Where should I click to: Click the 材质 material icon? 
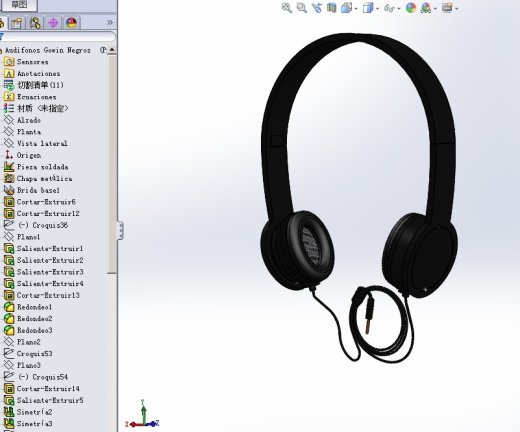9,109
